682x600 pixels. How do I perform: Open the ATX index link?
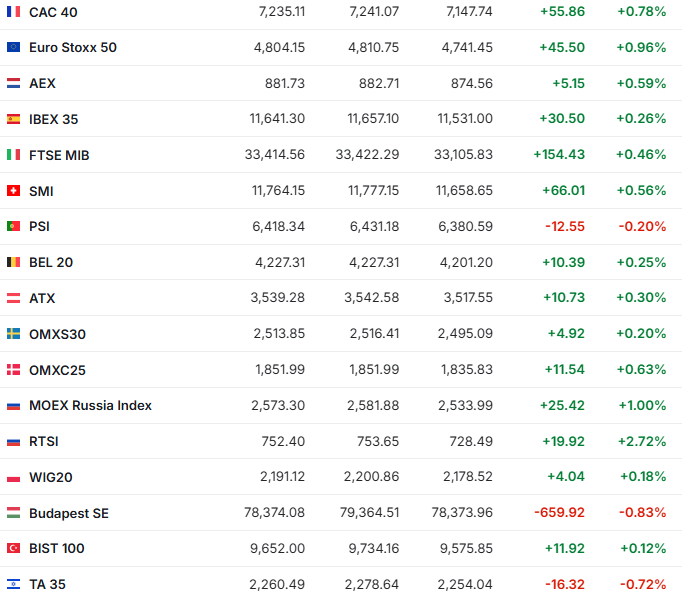(x=43, y=298)
